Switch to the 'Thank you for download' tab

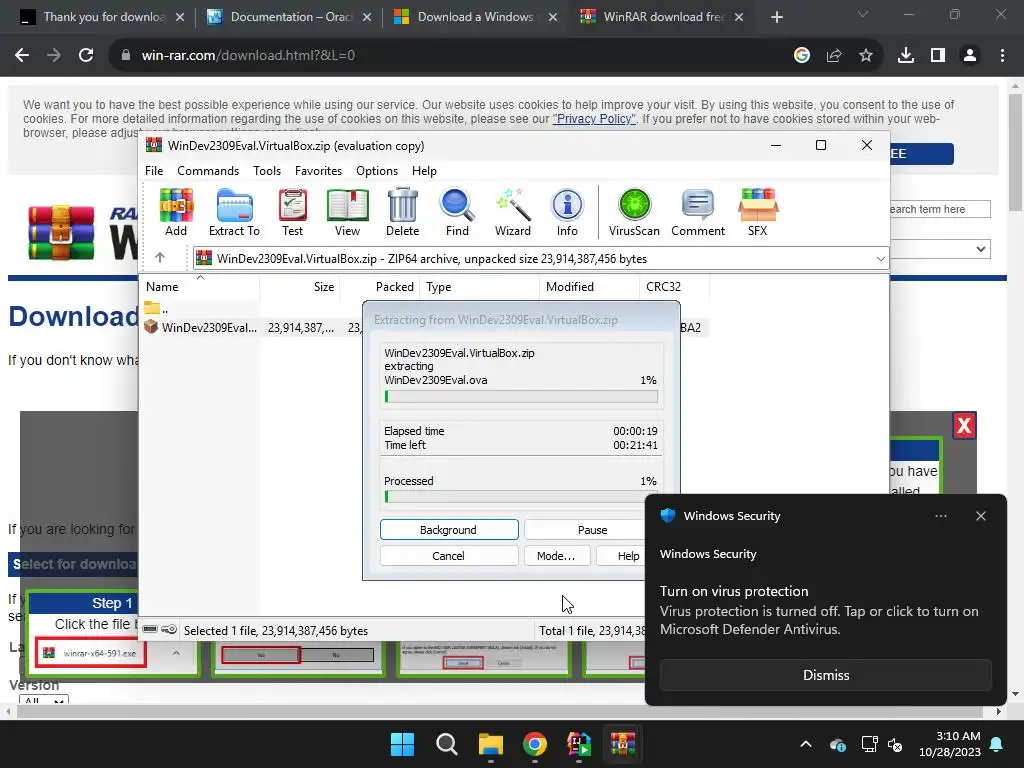pos(103,17)
